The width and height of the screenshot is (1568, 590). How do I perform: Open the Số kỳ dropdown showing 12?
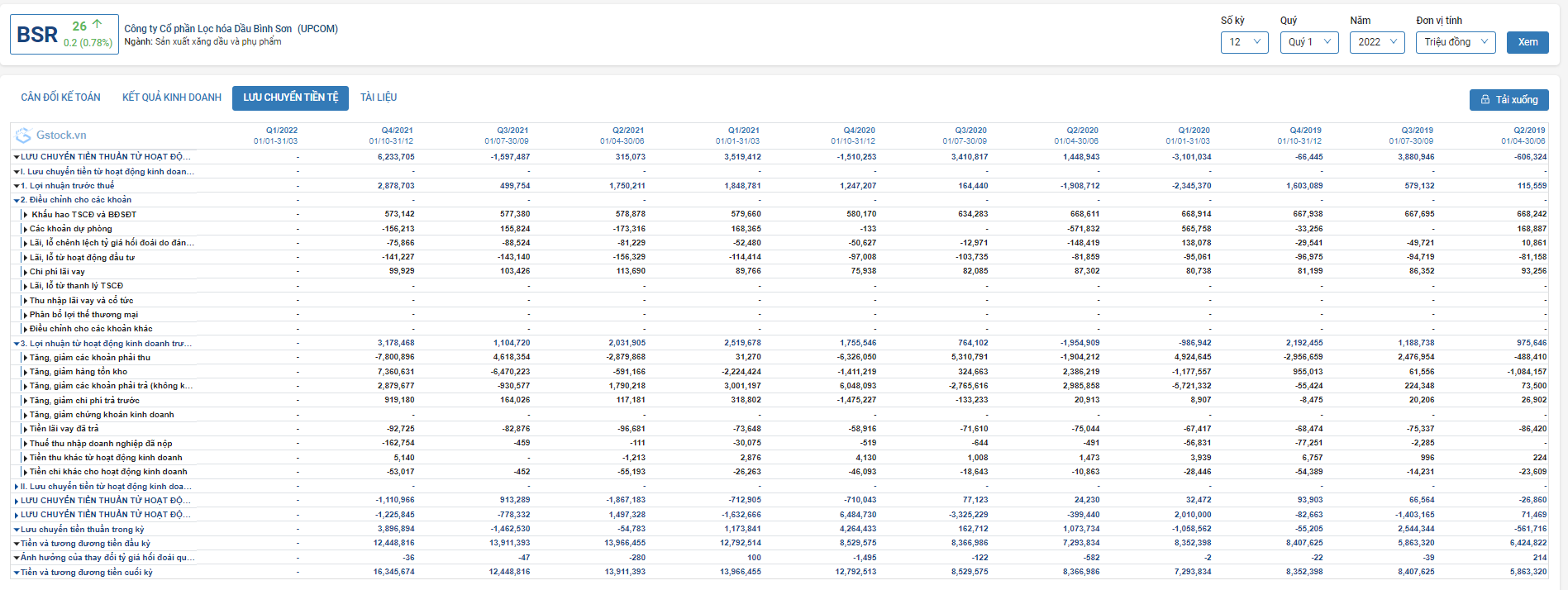click(1244, 42)
